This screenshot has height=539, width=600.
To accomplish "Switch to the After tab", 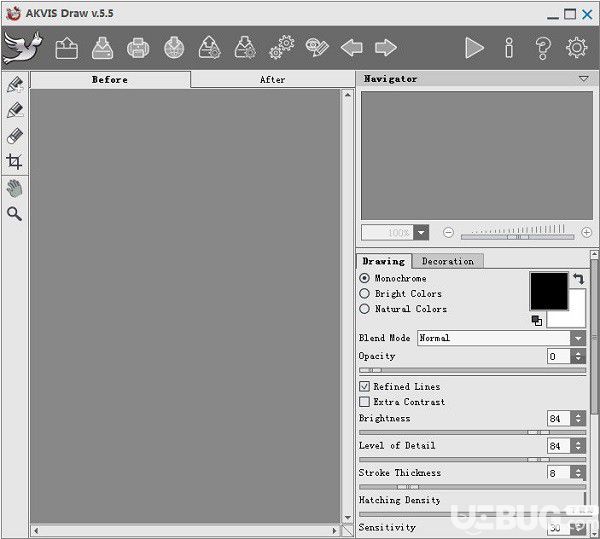I will pyautogui.click(x=272, y=80).
